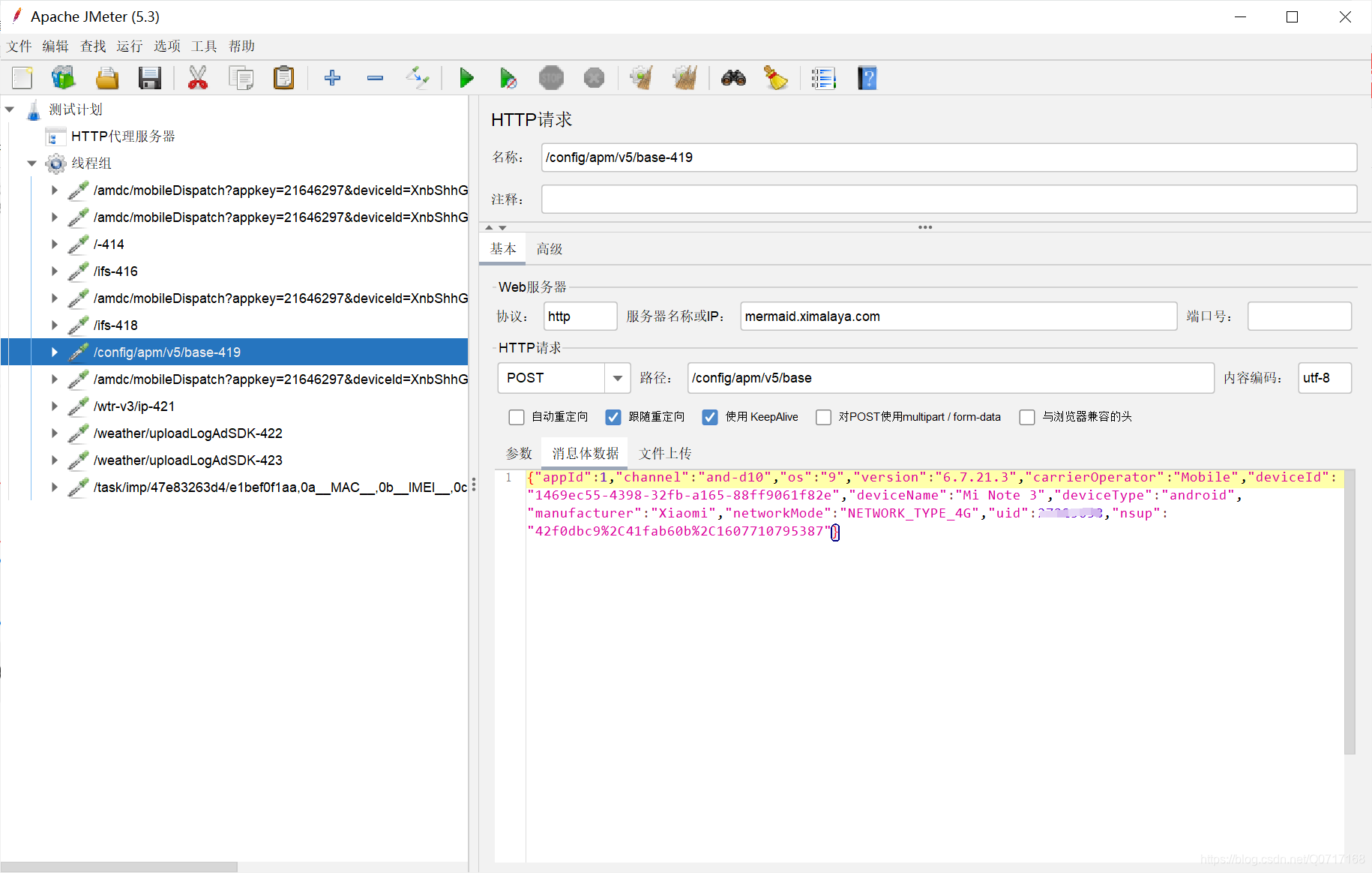Switch to the 基本 tab
The height and width of the screenshot is (873, 1372).
[502, 249]
